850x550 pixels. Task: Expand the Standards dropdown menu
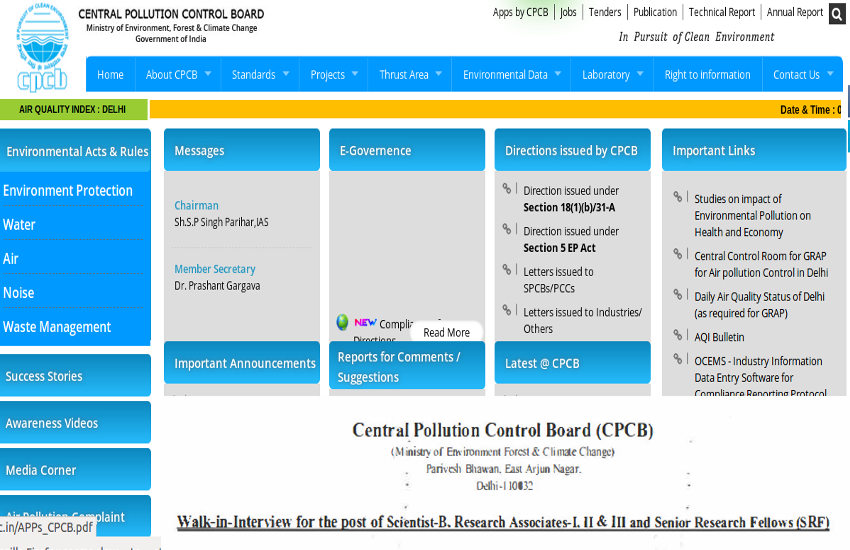coord(261,75)
